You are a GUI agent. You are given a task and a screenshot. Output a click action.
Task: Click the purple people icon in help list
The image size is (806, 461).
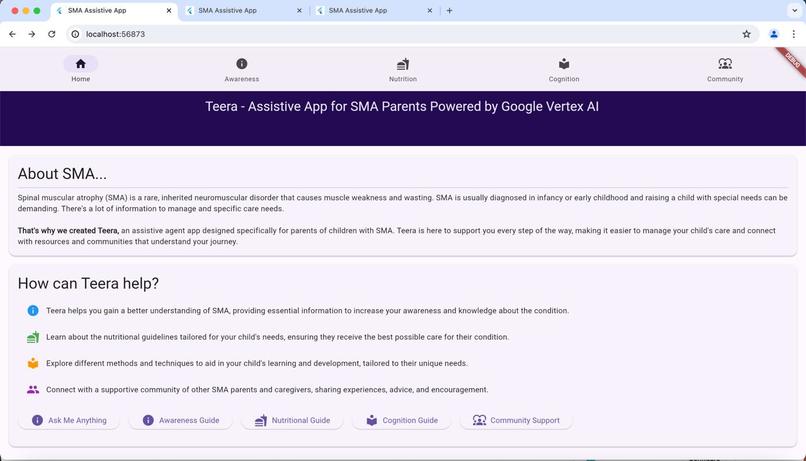[33, 390]
